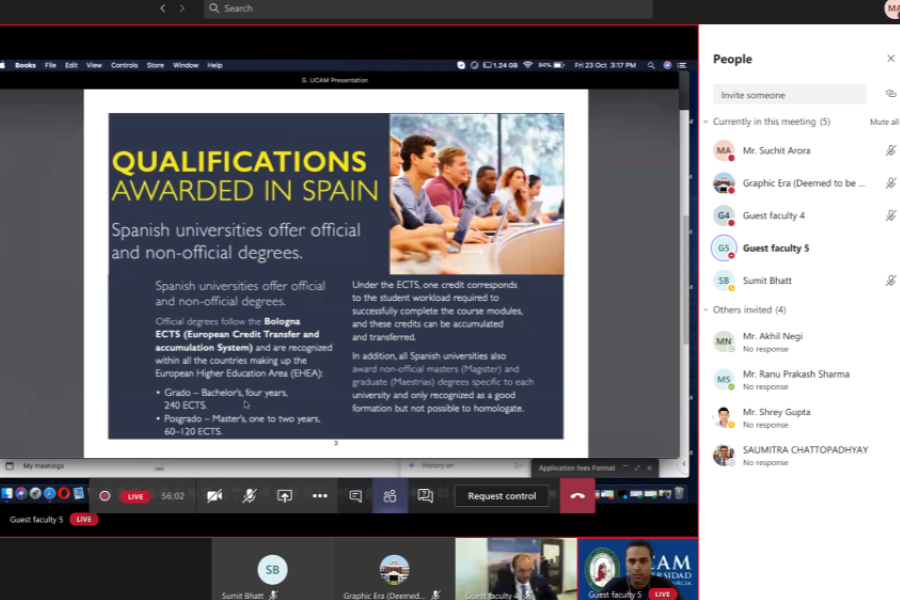The height and width of the screenshot is (600, 900).
Task: Open Spotlight search from the menu bar
Action: [650, 64]
